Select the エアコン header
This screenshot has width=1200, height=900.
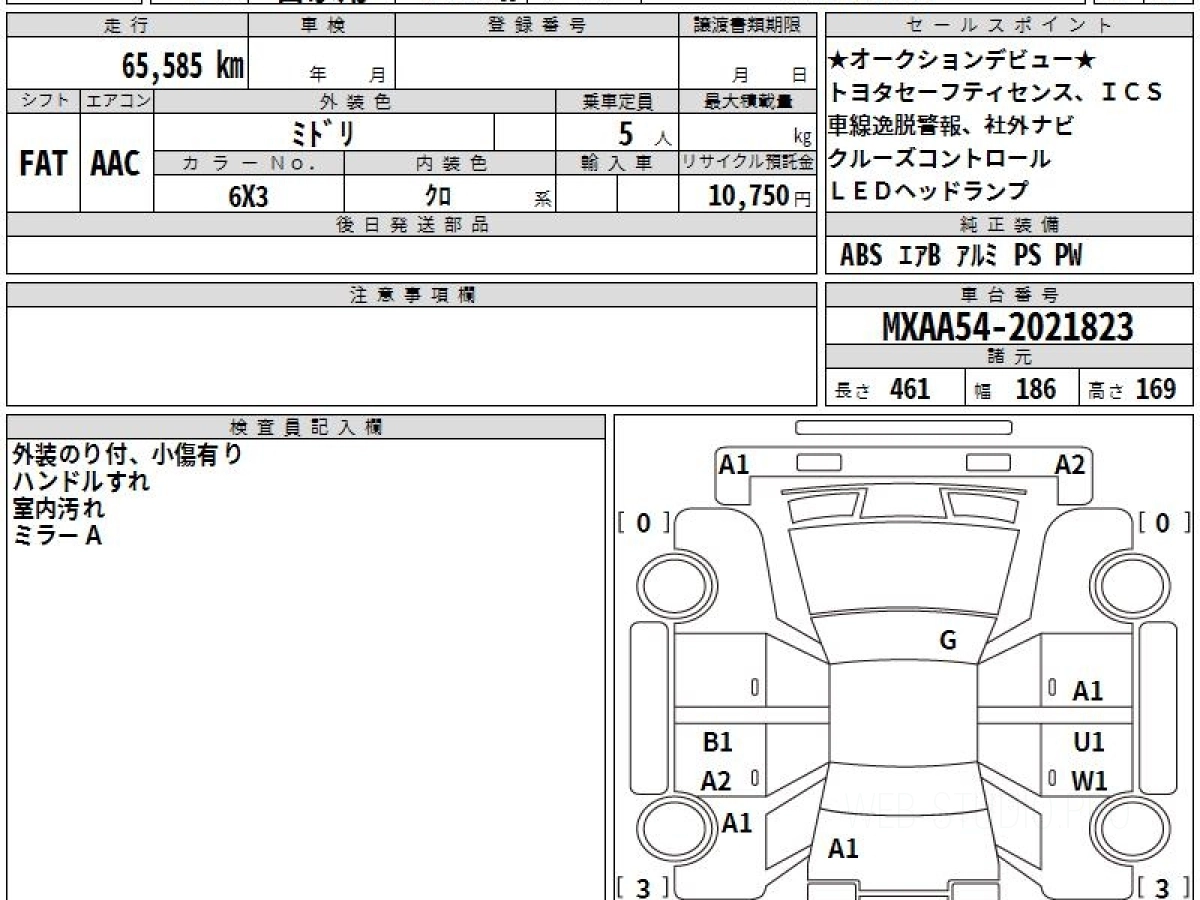[117, 101]
